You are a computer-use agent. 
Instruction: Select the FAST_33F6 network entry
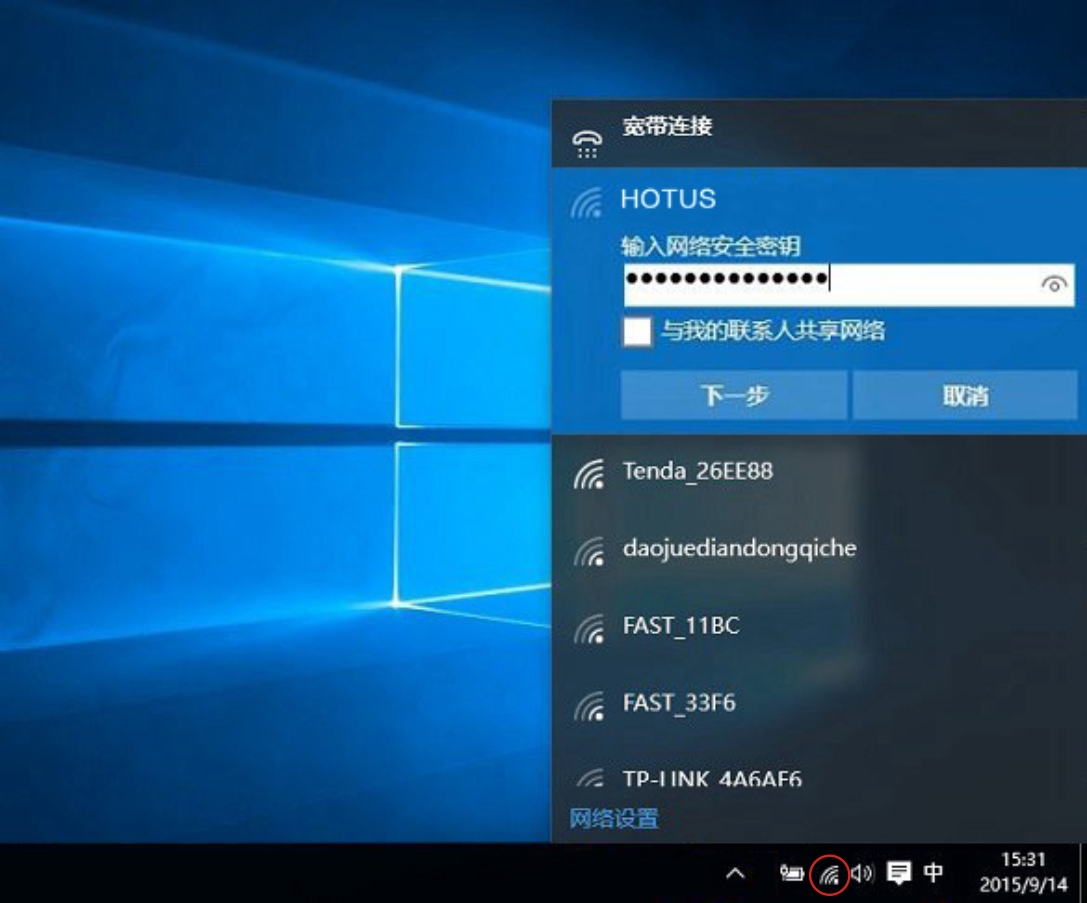pos(679,704)
